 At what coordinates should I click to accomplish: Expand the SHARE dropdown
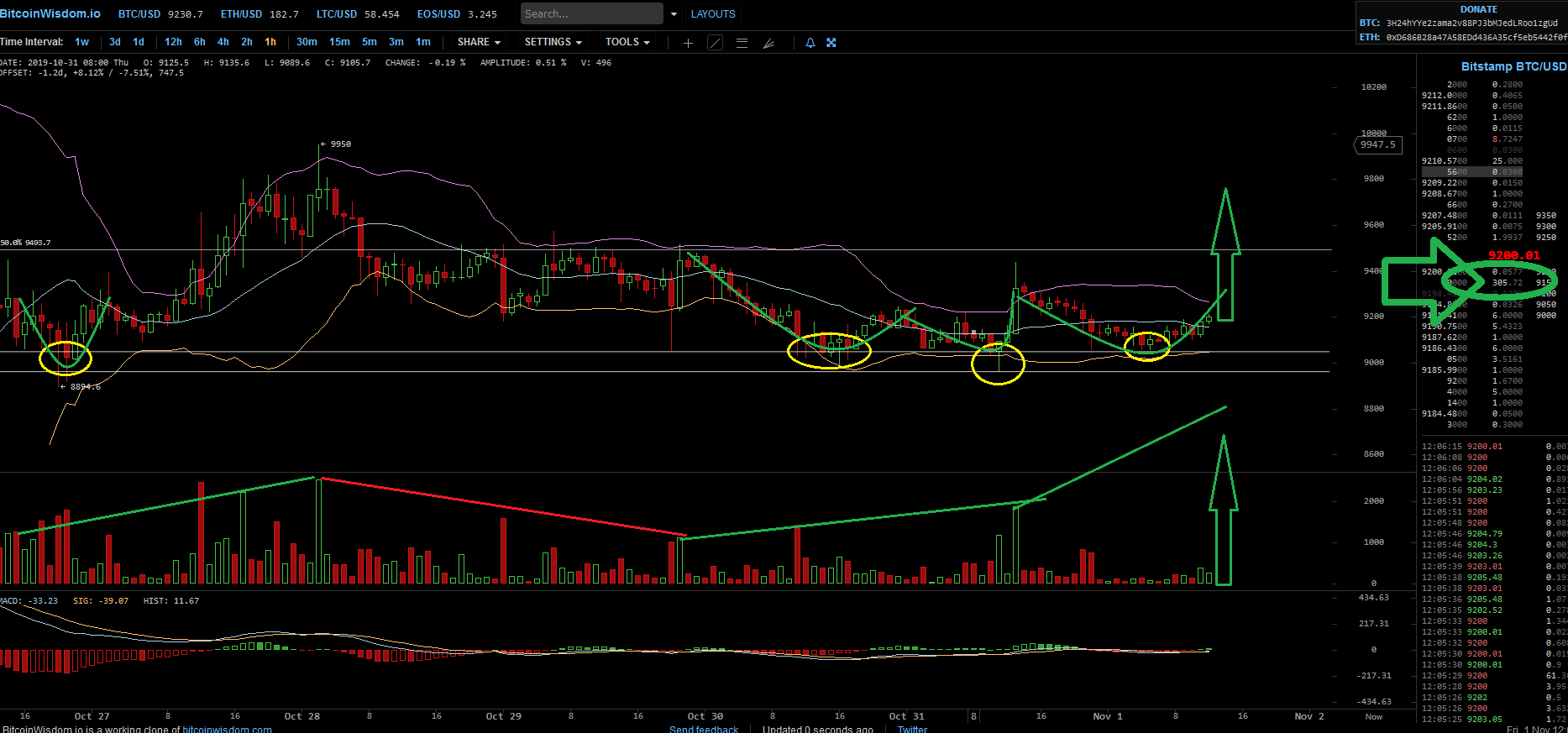(x=479, y=42)
